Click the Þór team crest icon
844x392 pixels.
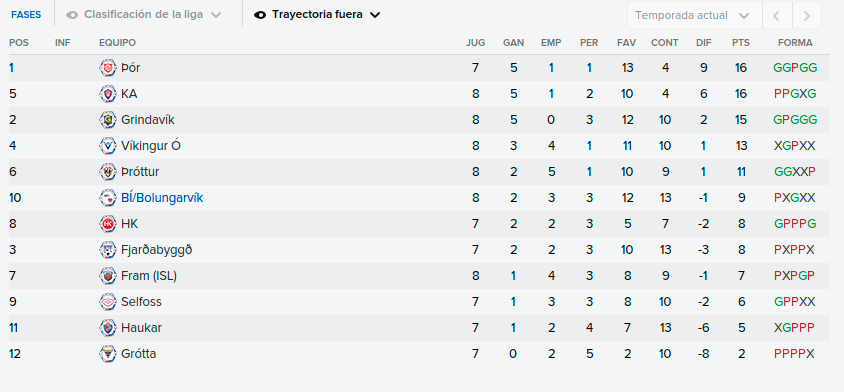click(x=108, y=68)
